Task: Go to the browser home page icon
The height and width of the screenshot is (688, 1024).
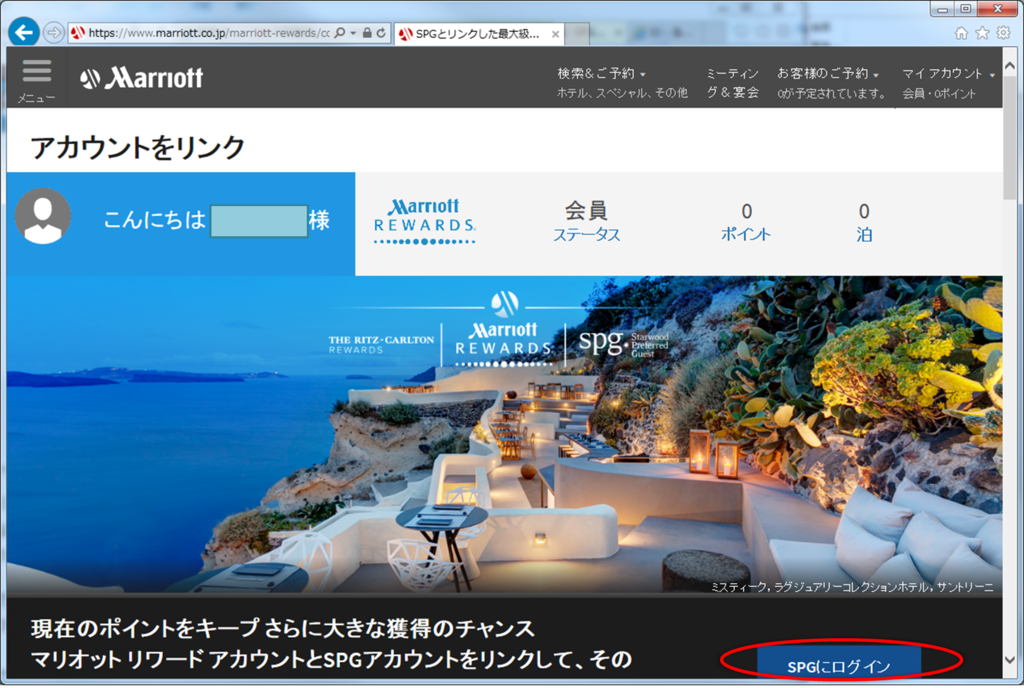Action: click(961, 33)
